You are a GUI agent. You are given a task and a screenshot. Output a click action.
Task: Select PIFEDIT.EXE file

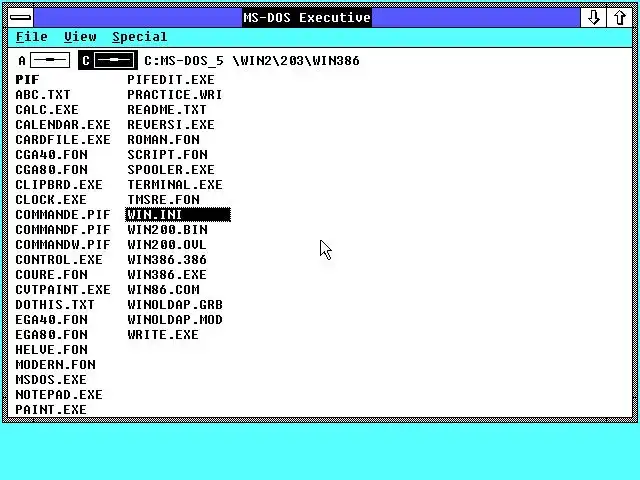pyautogui.click(x=171, y=80)
